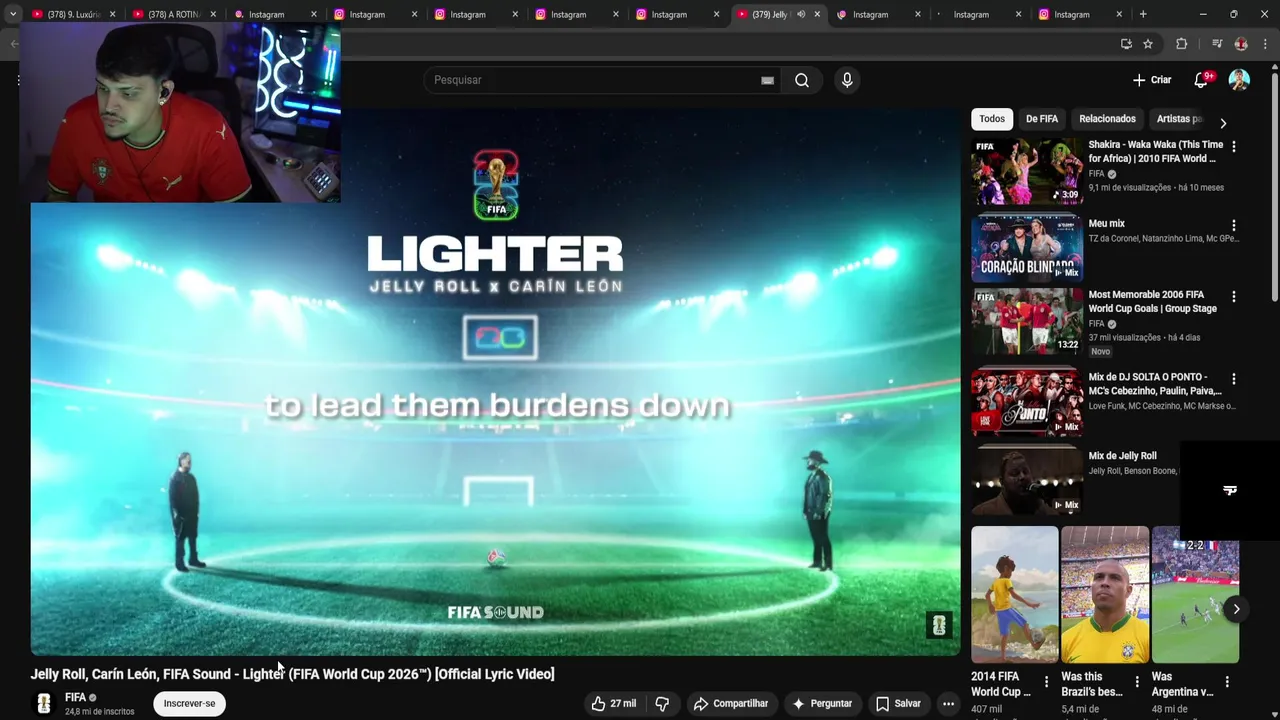The width and height of the screenshot is (1280, 720).
Task: Click the Salvar save button
Action: click(898, 704)
